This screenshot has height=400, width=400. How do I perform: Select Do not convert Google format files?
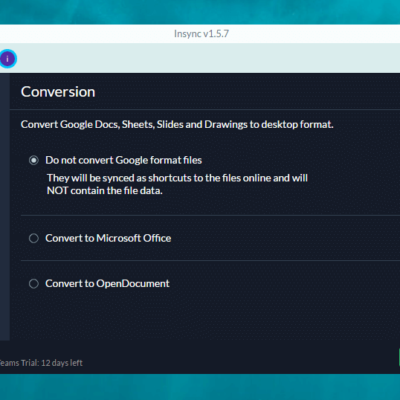click(x=34, y=160)
